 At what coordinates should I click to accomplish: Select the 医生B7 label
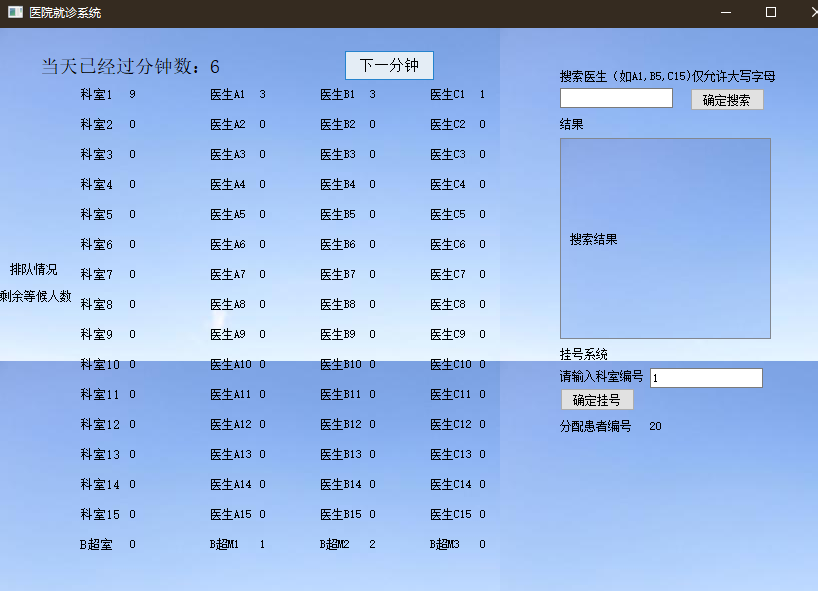[338, 274]
